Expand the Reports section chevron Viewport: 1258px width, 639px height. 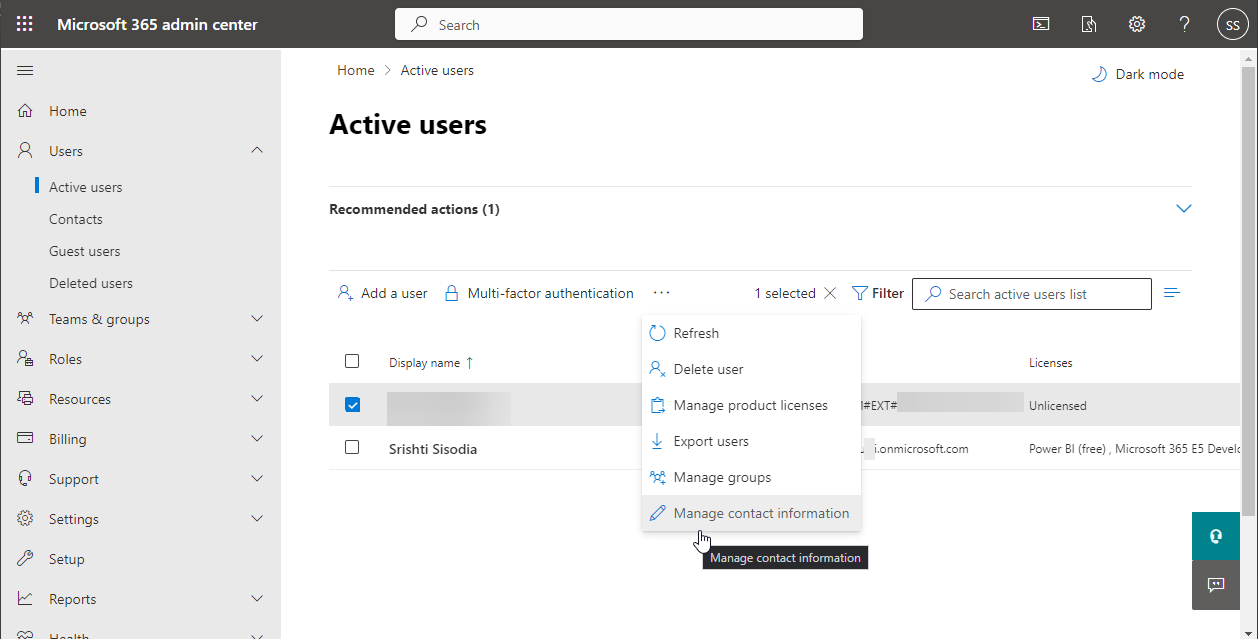click(x=257, y=599)
